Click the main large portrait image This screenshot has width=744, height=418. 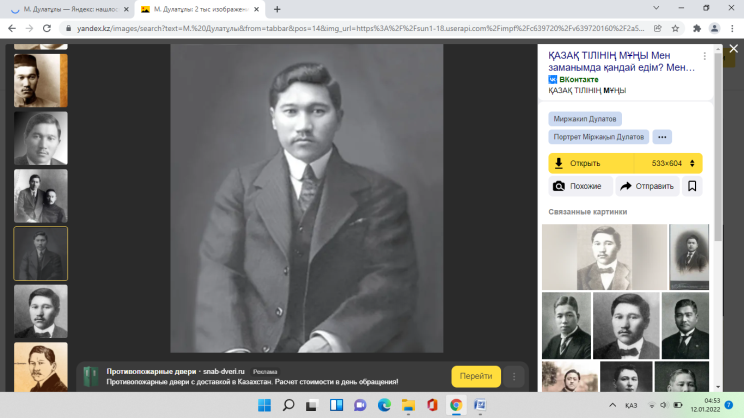[307, 198]
